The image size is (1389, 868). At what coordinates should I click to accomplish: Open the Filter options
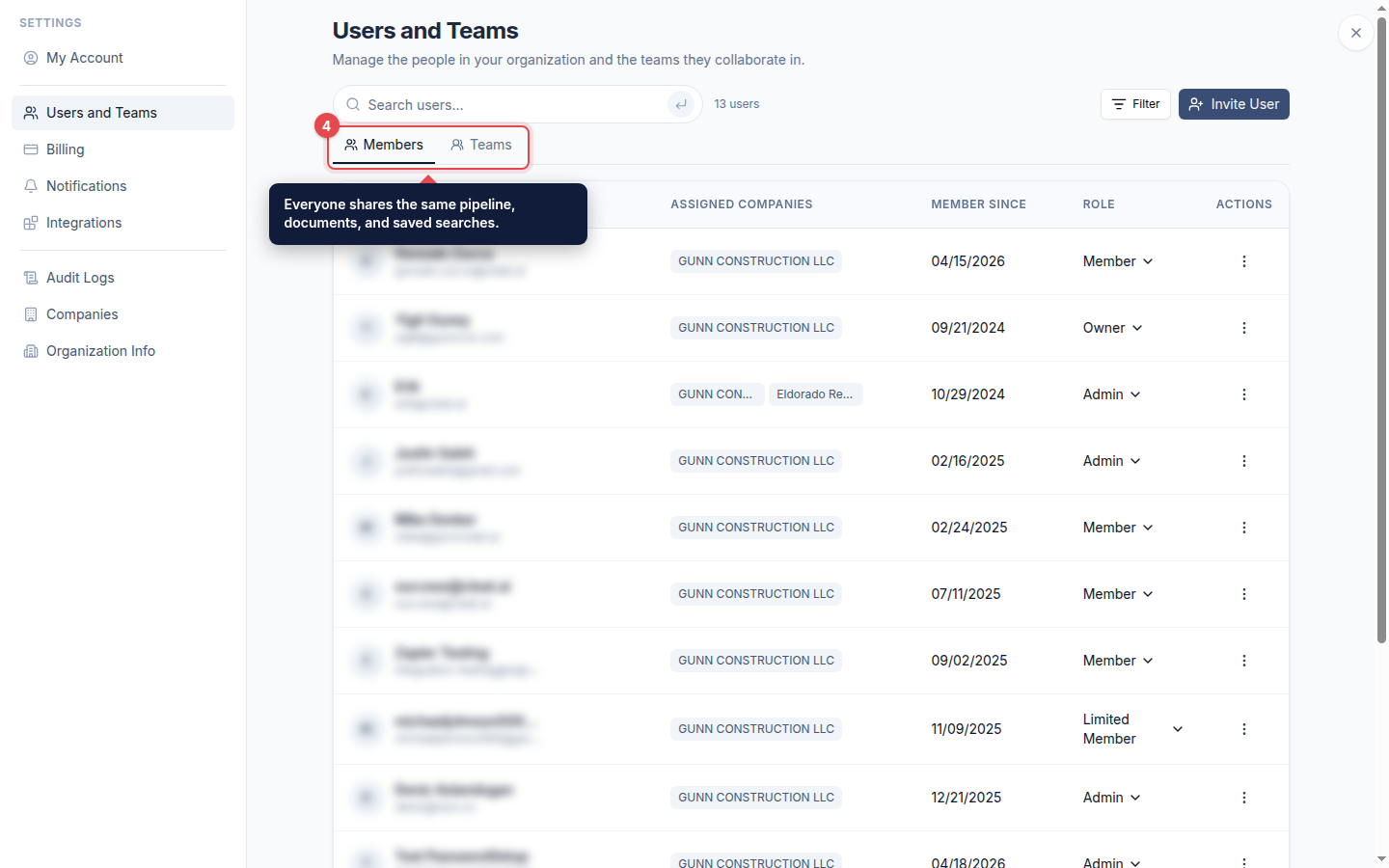(1135, 104)
